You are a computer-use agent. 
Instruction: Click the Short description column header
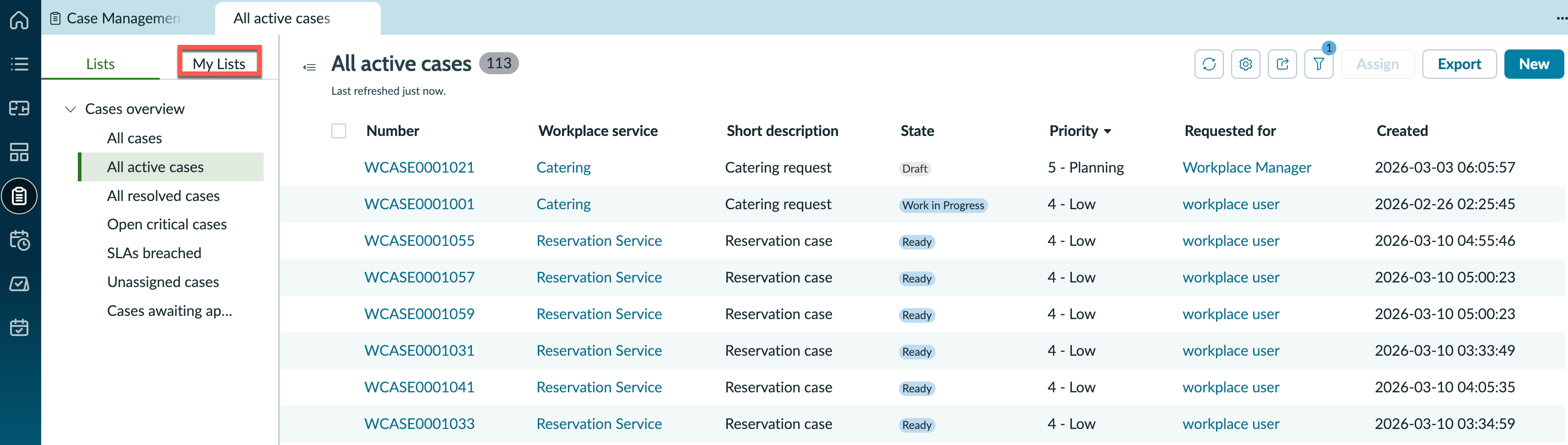[x=782, y=131]
